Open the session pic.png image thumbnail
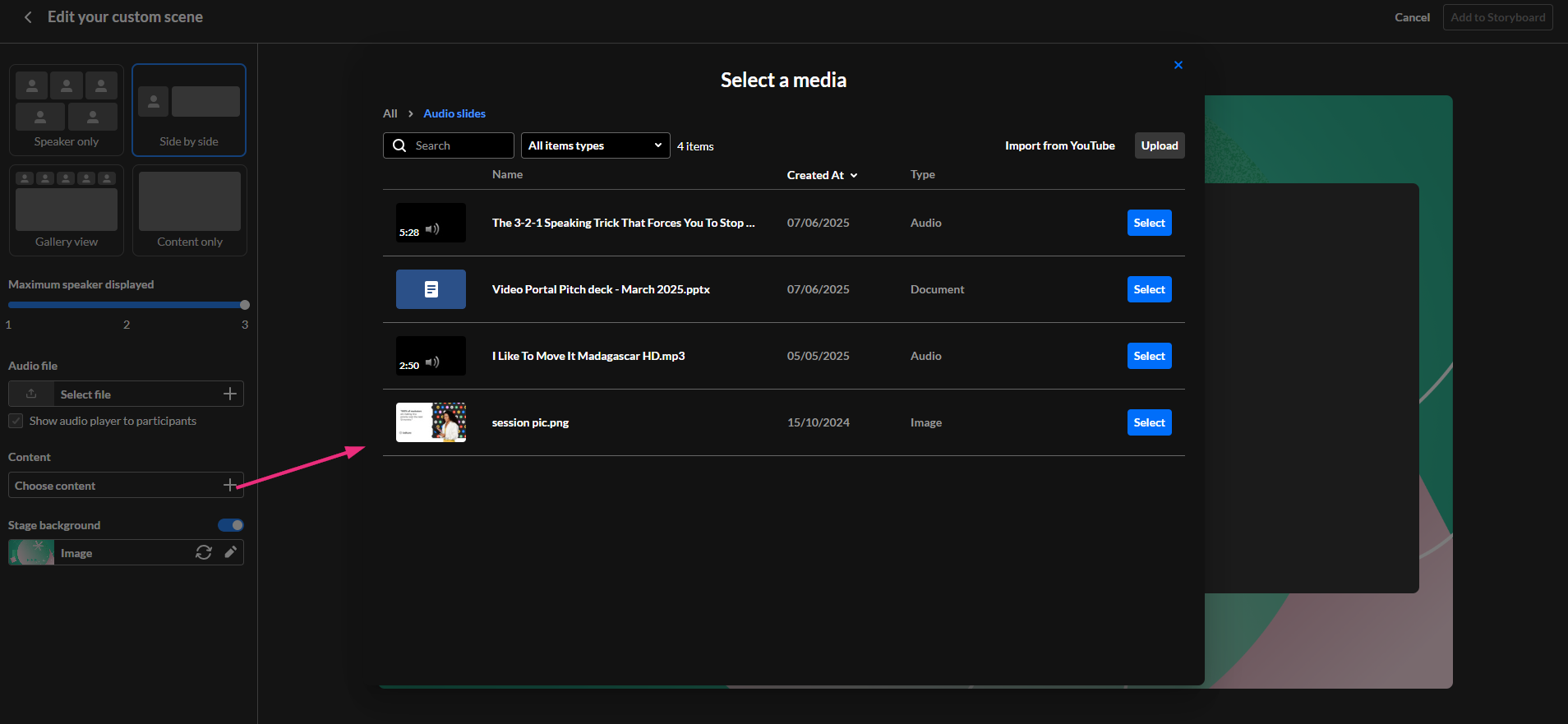The height and width of the screenshot is (724, 1568). [x=431, y=422]
